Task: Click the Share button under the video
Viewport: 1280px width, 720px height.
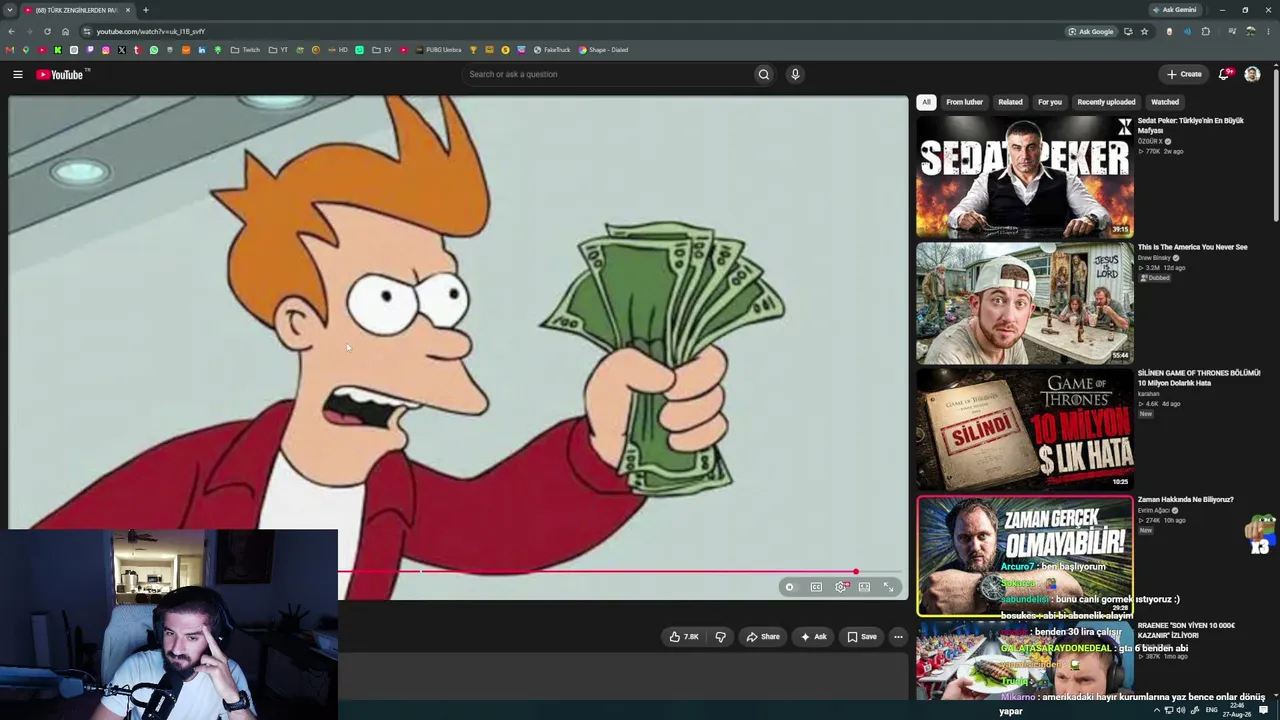Action: (x=762, y=637)
